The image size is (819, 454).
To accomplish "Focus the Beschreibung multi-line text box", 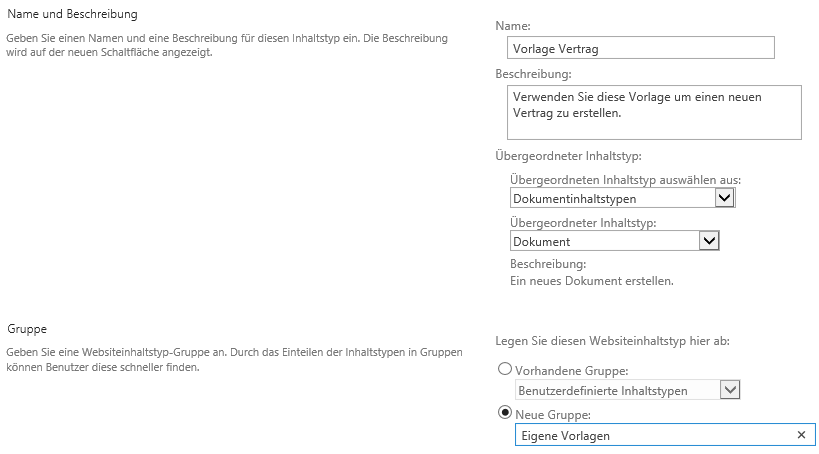I will click(x=655, y=112).
